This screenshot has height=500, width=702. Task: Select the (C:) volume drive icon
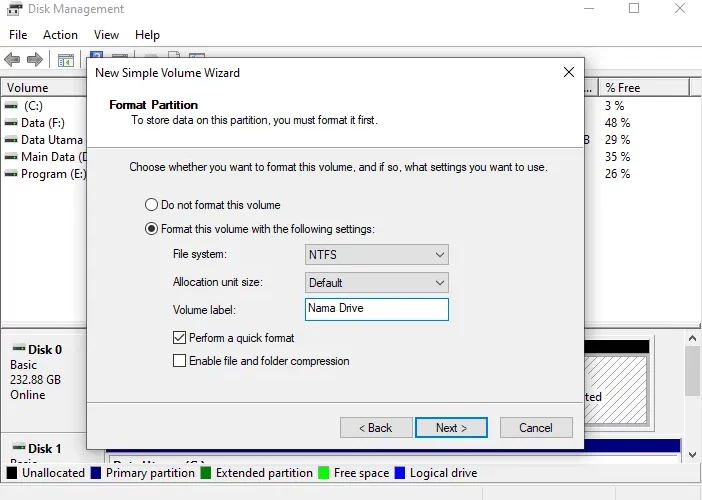click(x=11, y=106)
